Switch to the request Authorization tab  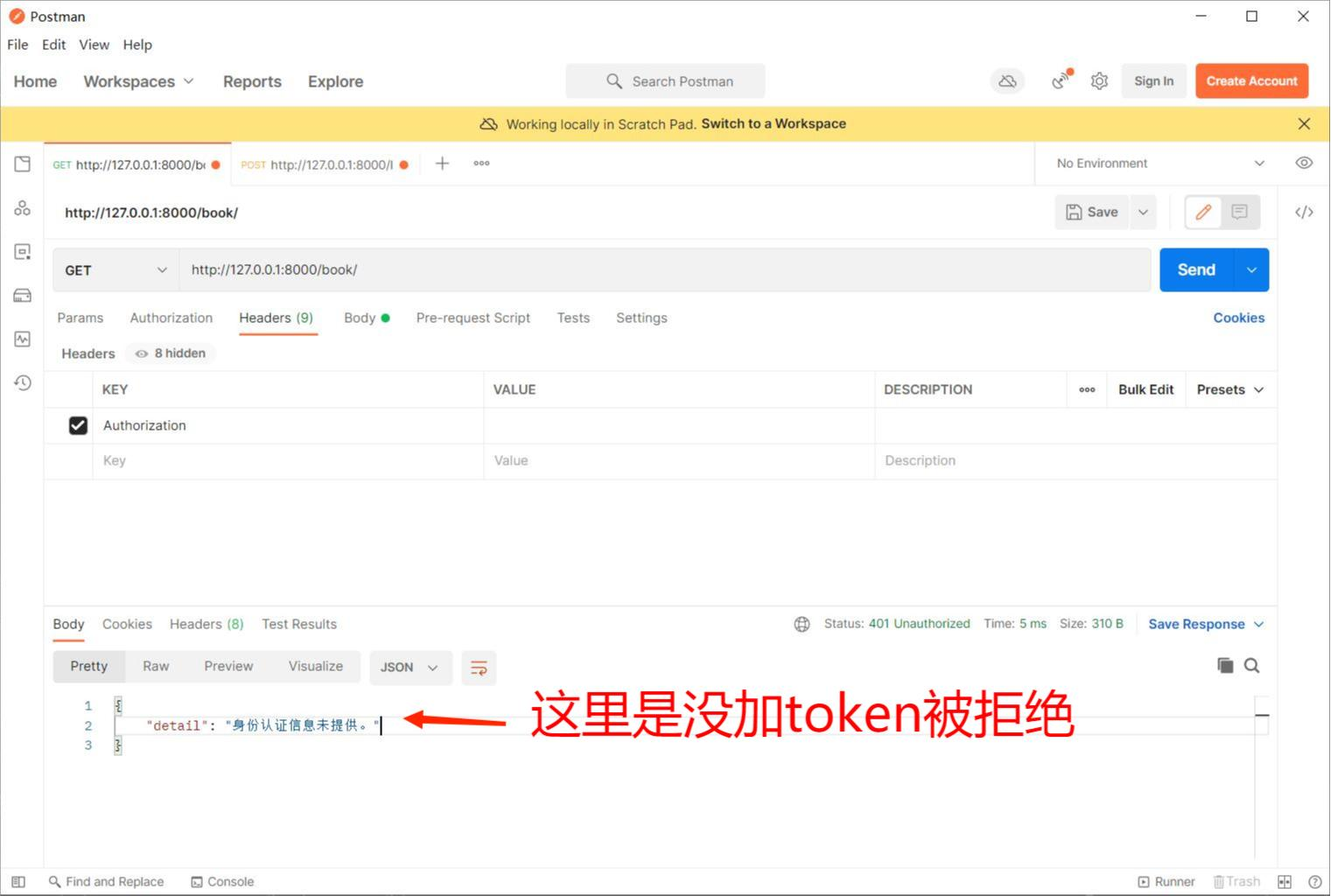point(171,318)
